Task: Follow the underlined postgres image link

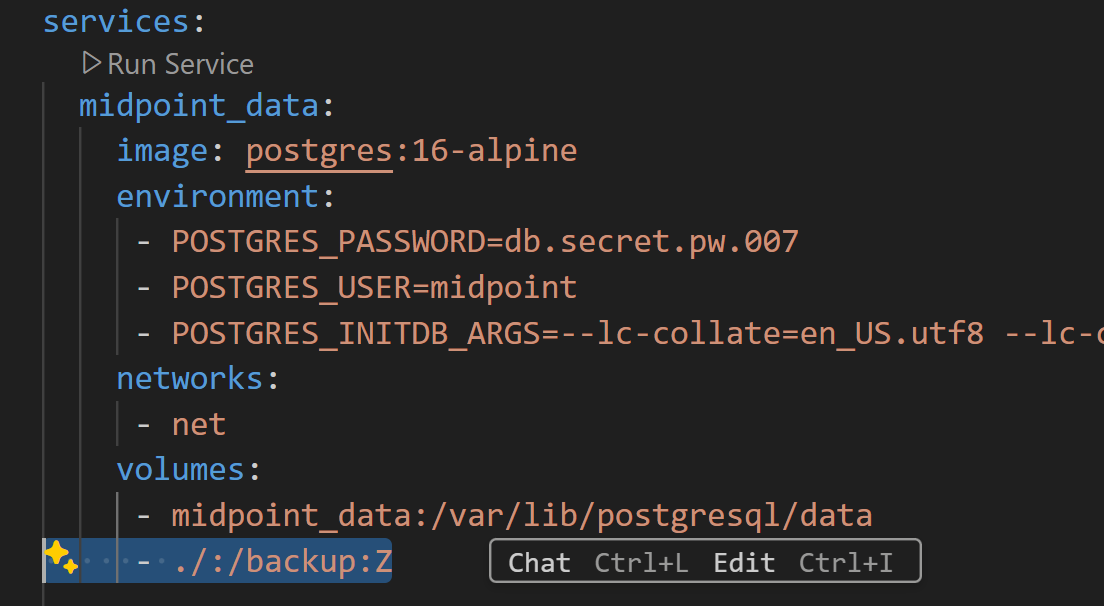Action: click(319, 151)
